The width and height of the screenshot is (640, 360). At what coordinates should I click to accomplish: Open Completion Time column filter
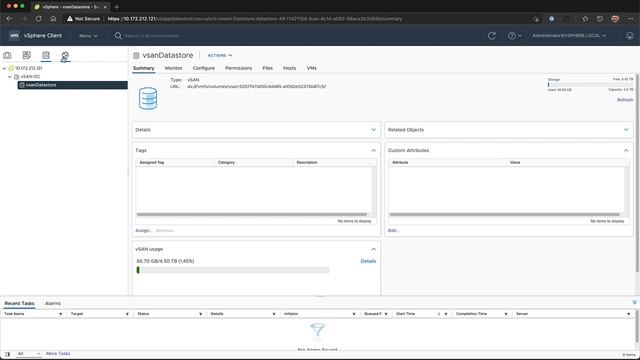[506, 314]
